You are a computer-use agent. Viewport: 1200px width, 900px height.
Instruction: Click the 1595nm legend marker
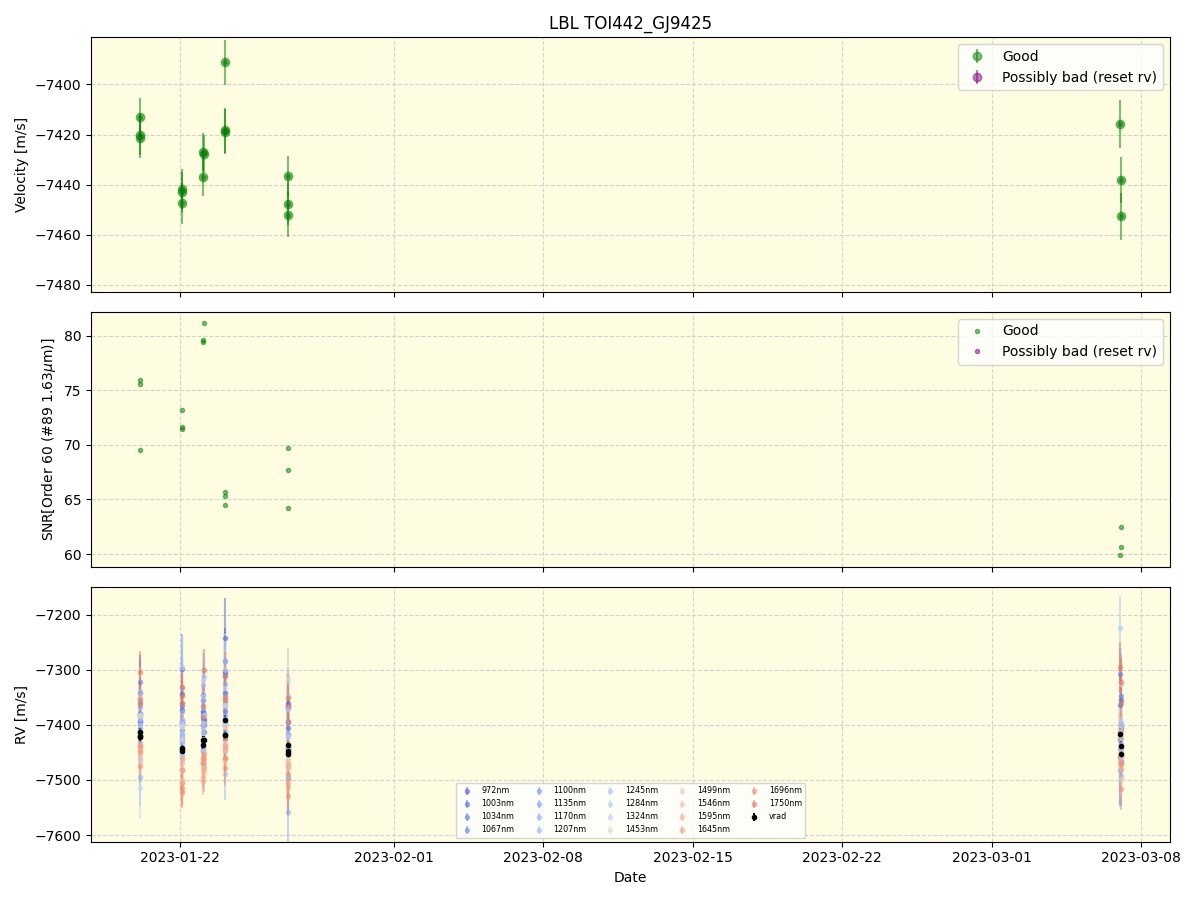682,817
